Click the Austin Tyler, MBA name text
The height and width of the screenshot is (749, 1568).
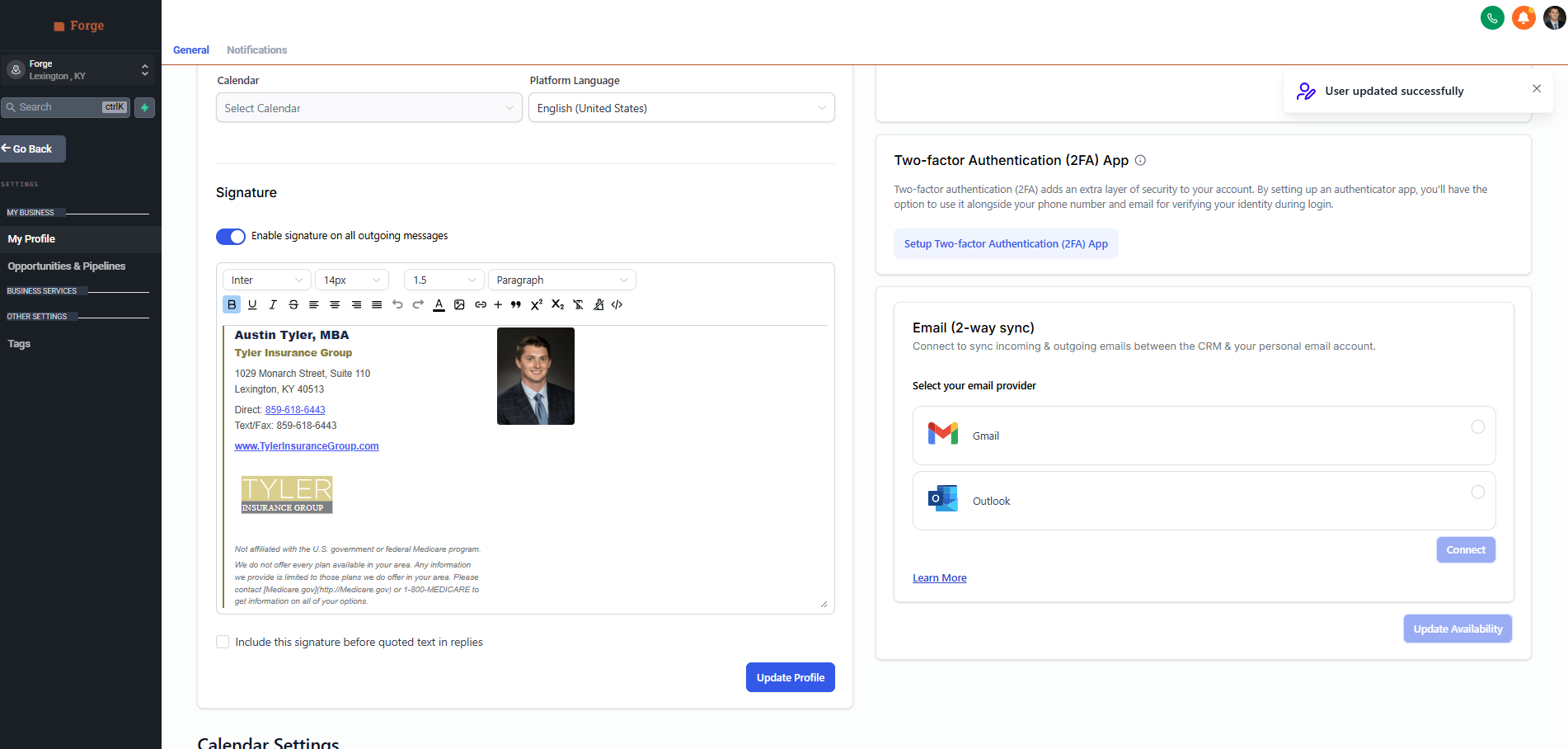292,335
